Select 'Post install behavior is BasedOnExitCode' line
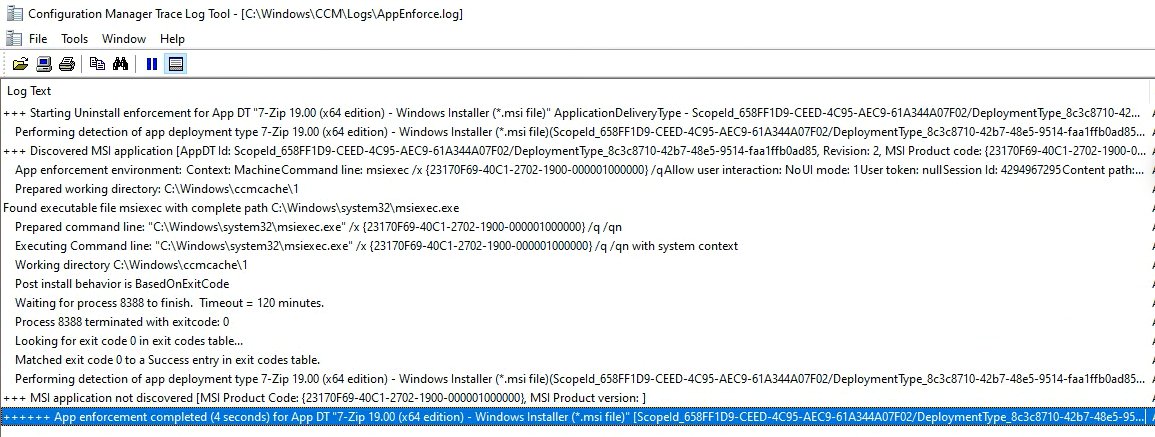Image resolution: width=1155 pixels, height=437 pixels. [575, 284]
